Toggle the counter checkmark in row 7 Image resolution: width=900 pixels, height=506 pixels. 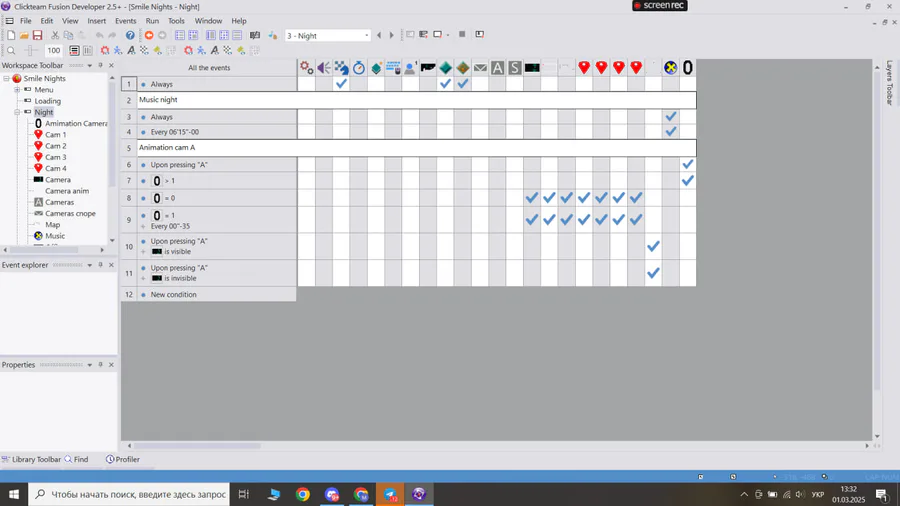pyautogui.click(x=688, y=181)
